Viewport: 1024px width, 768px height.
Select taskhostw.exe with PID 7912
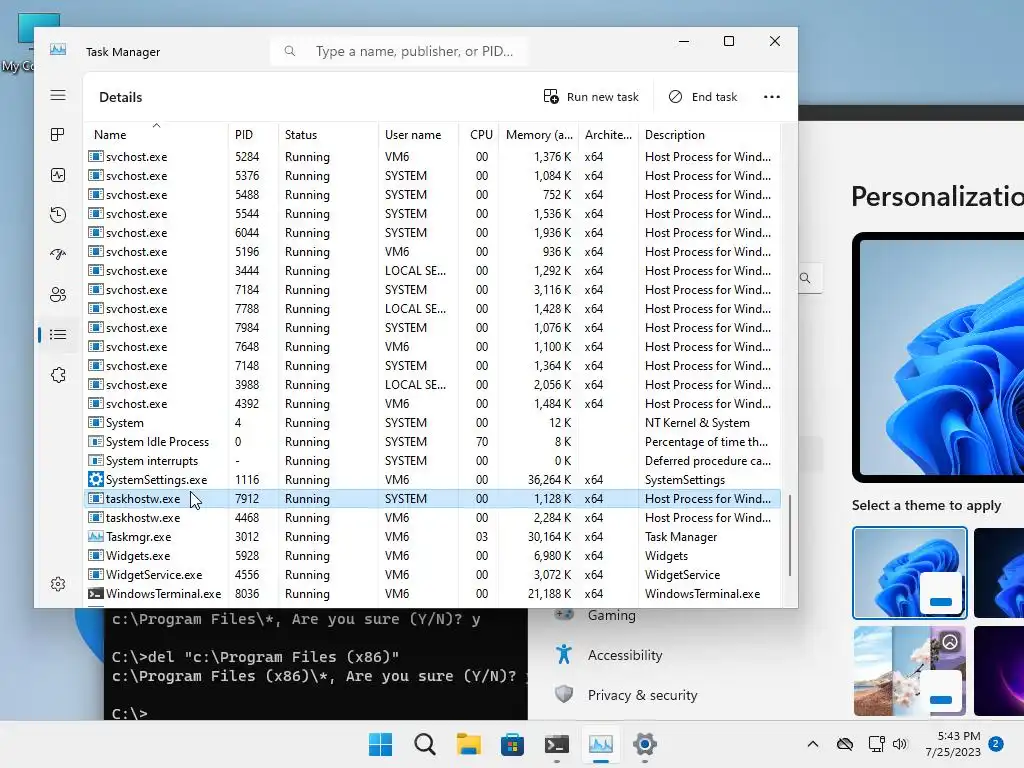click(x=432, y=499)
